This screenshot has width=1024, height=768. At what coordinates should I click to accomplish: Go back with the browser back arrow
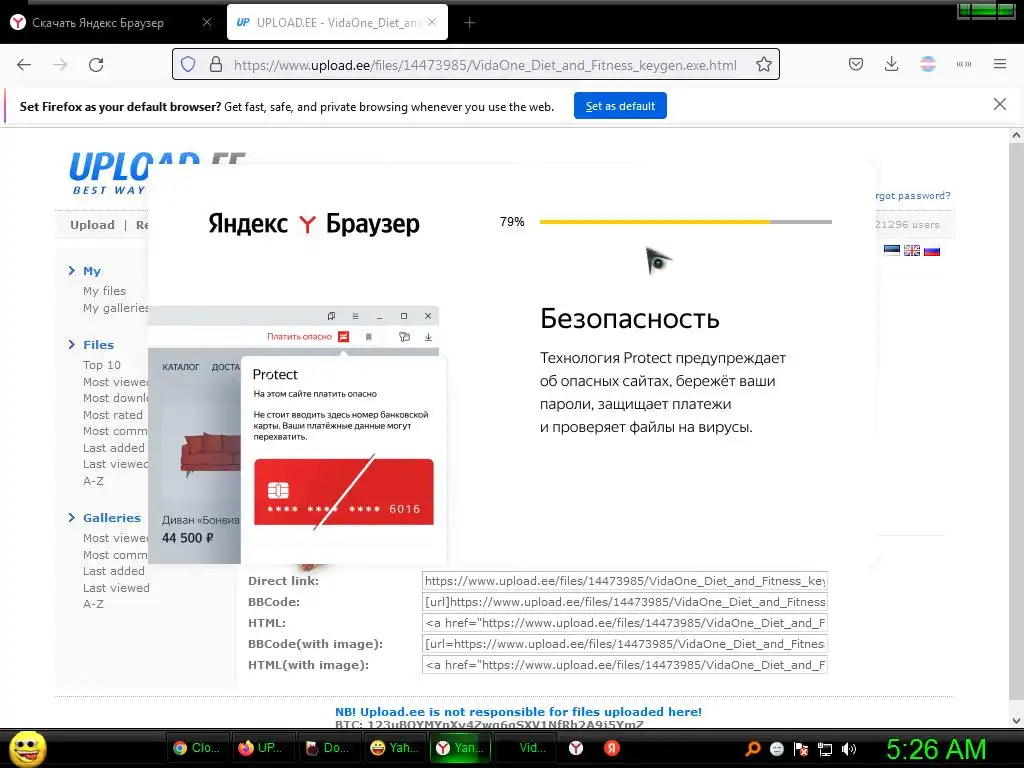coord(24,65)
